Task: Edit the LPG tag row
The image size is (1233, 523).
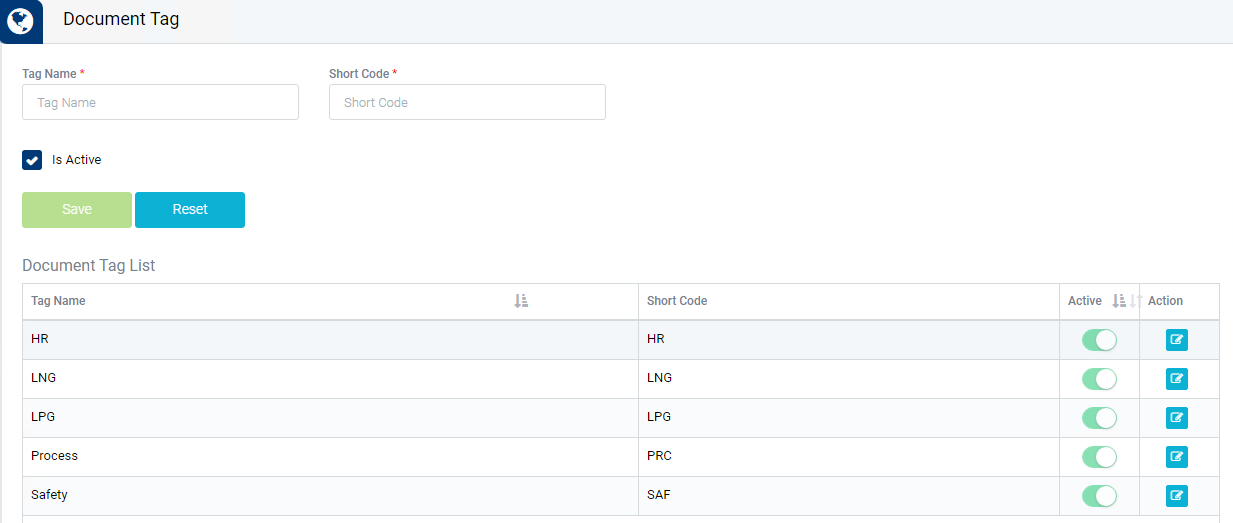Action: click(x=1176, y=418)
